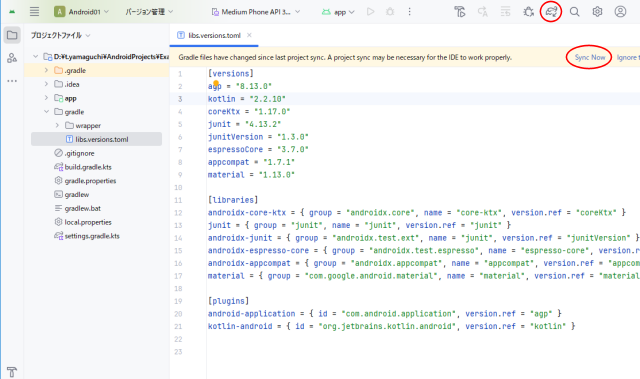Open IDE settings gear icon

pos(597,12)
